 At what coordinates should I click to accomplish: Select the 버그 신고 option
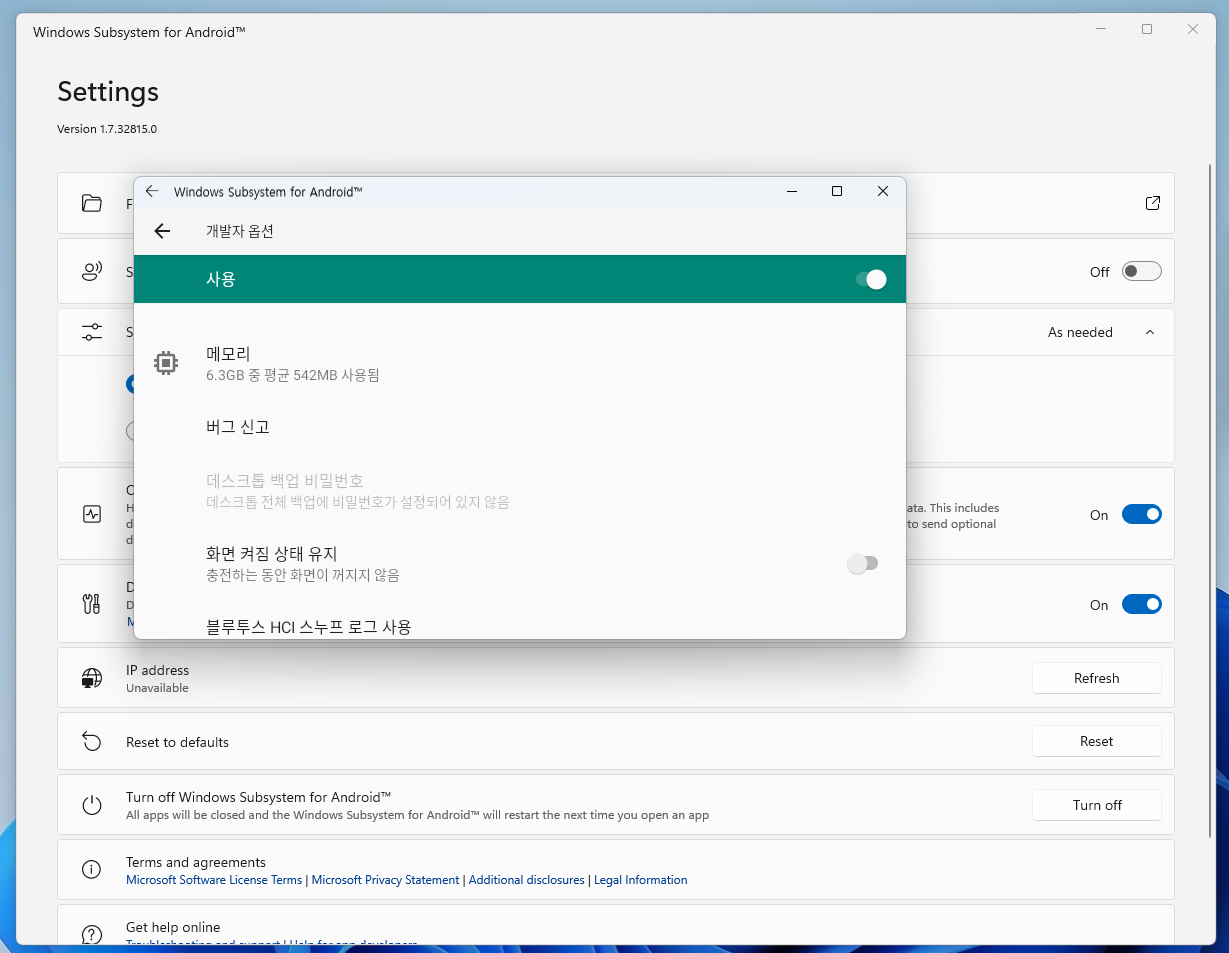pos(520,427)
